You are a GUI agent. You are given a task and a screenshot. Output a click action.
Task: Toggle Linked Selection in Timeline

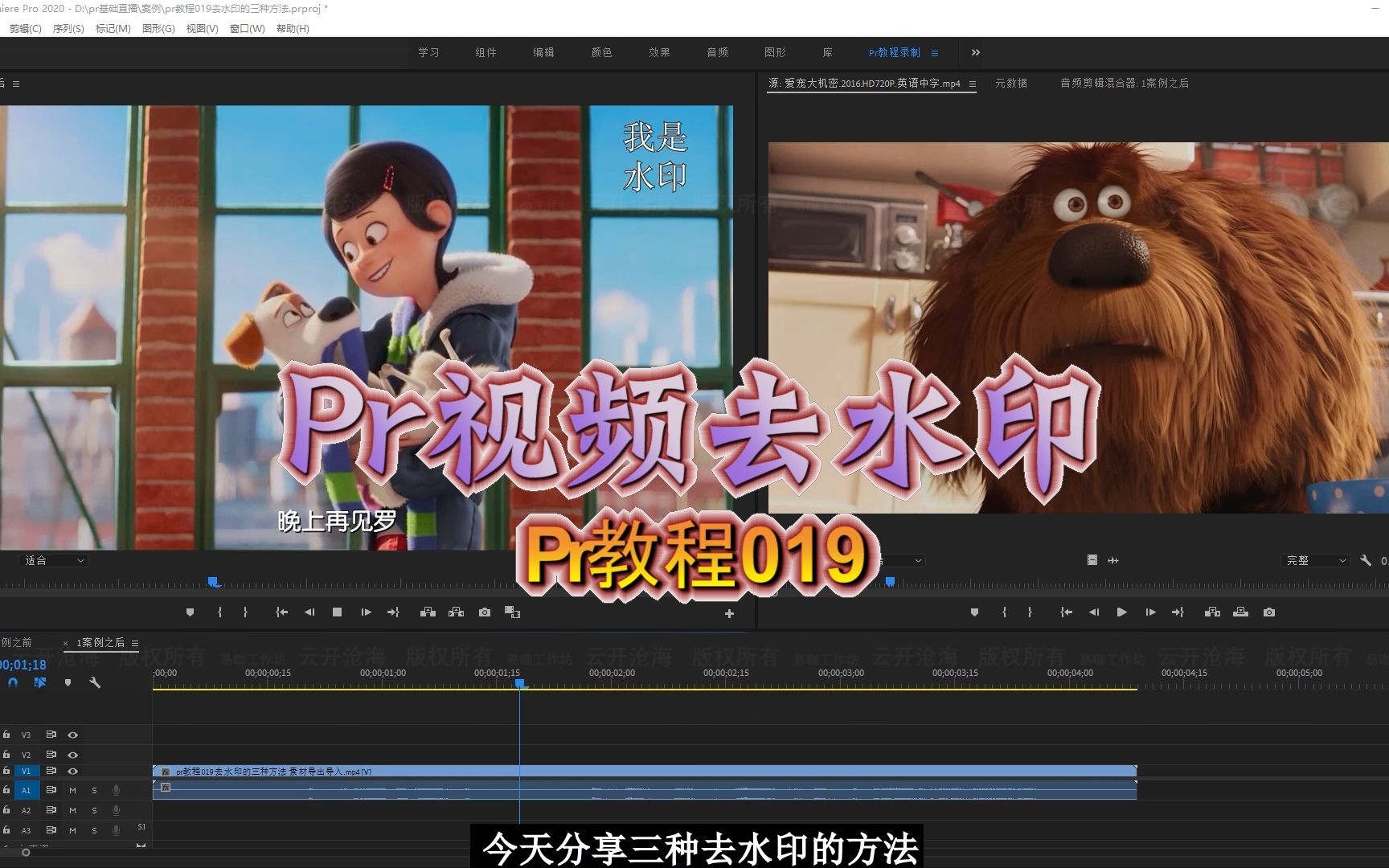pos(39,682)
